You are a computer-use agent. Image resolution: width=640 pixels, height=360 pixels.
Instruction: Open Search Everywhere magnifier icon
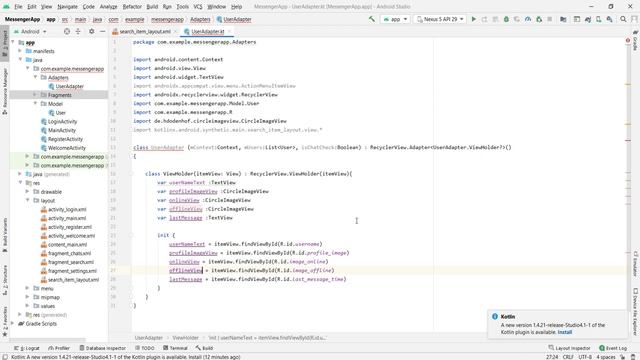(x=623, y=19)
